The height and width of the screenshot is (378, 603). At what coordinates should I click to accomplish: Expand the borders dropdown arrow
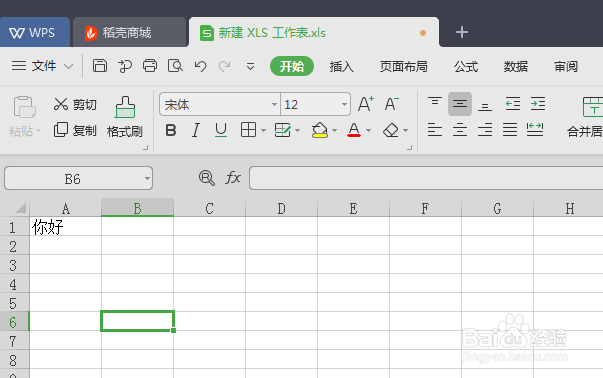pos(263,131)
